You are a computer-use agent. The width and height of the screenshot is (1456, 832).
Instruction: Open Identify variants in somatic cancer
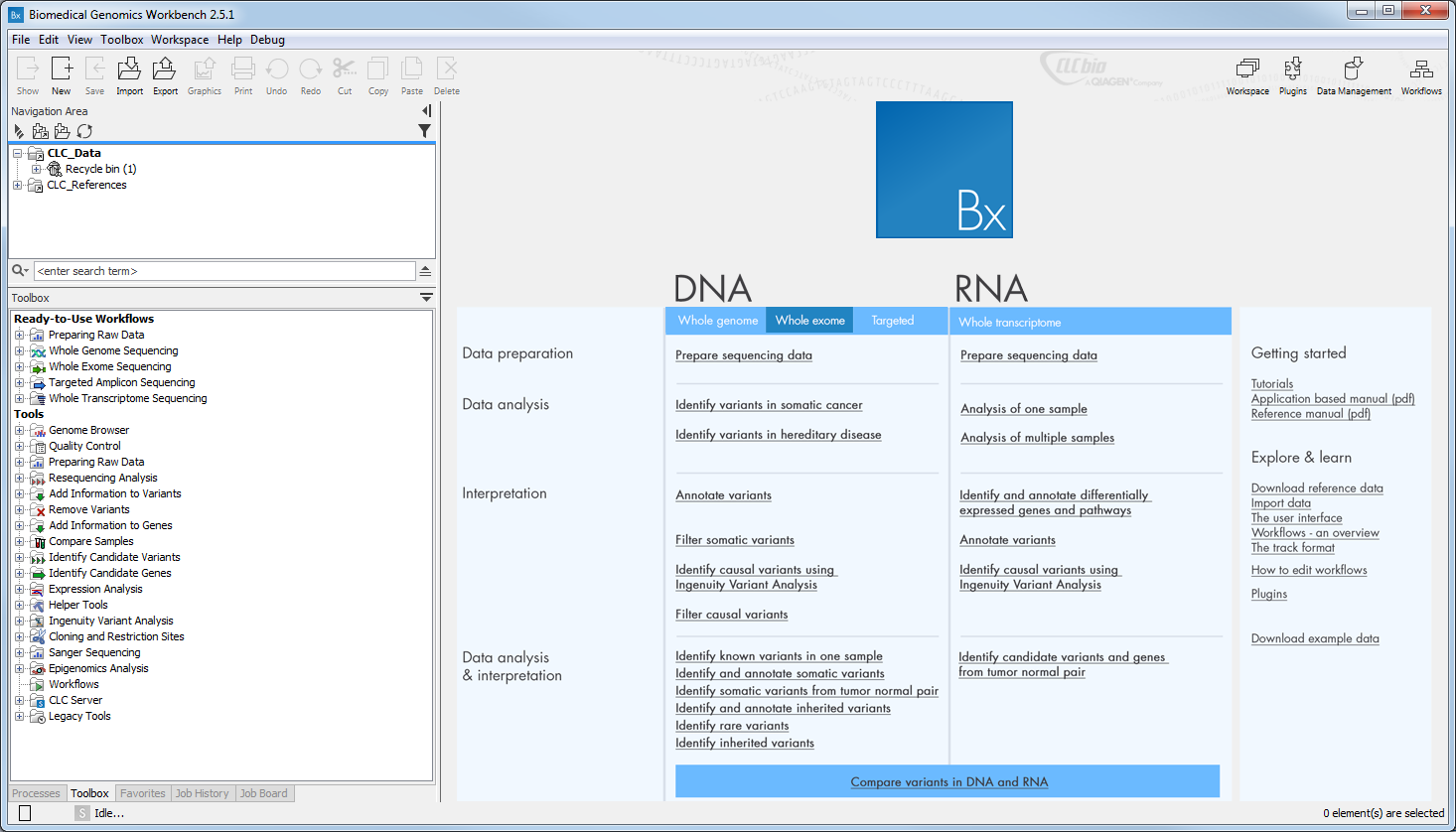(769, 405)
